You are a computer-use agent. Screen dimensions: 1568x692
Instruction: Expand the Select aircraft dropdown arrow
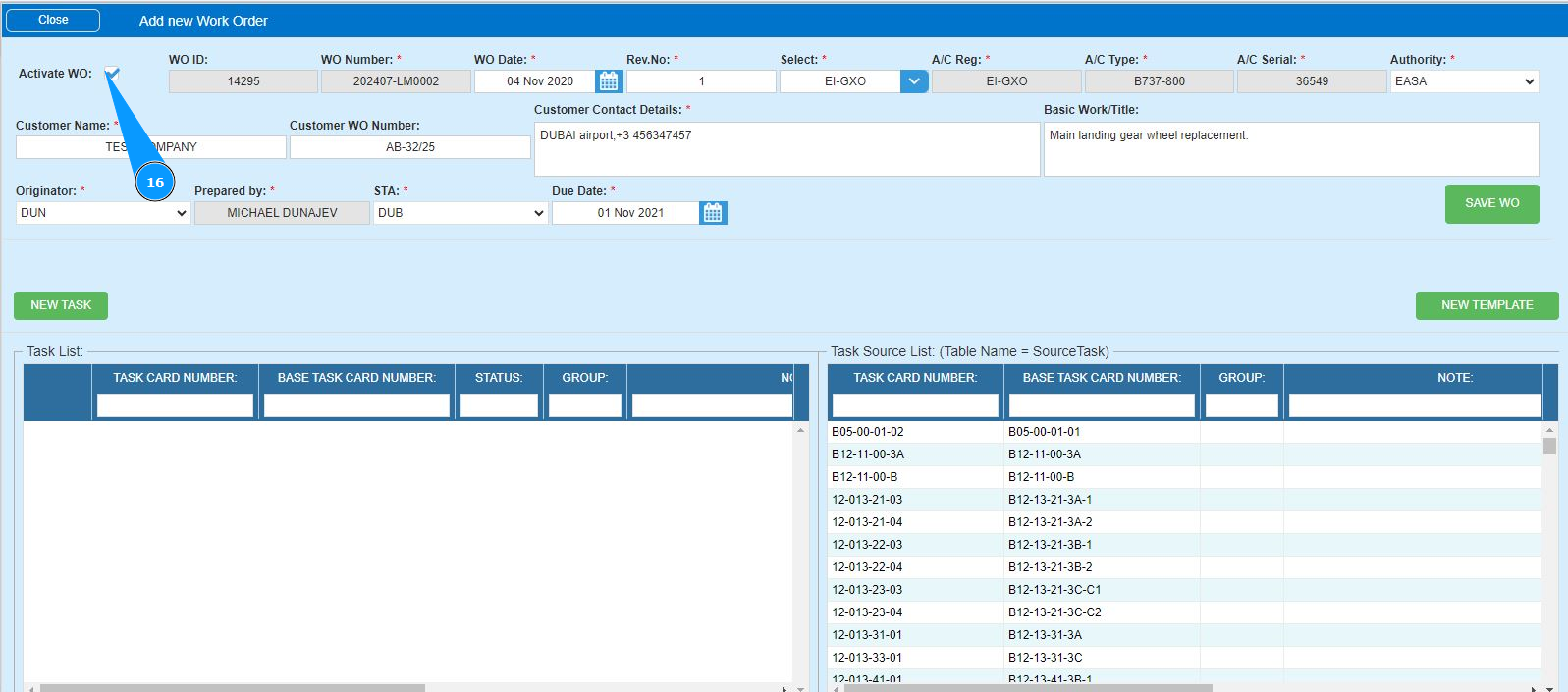[x=913, y=81]
